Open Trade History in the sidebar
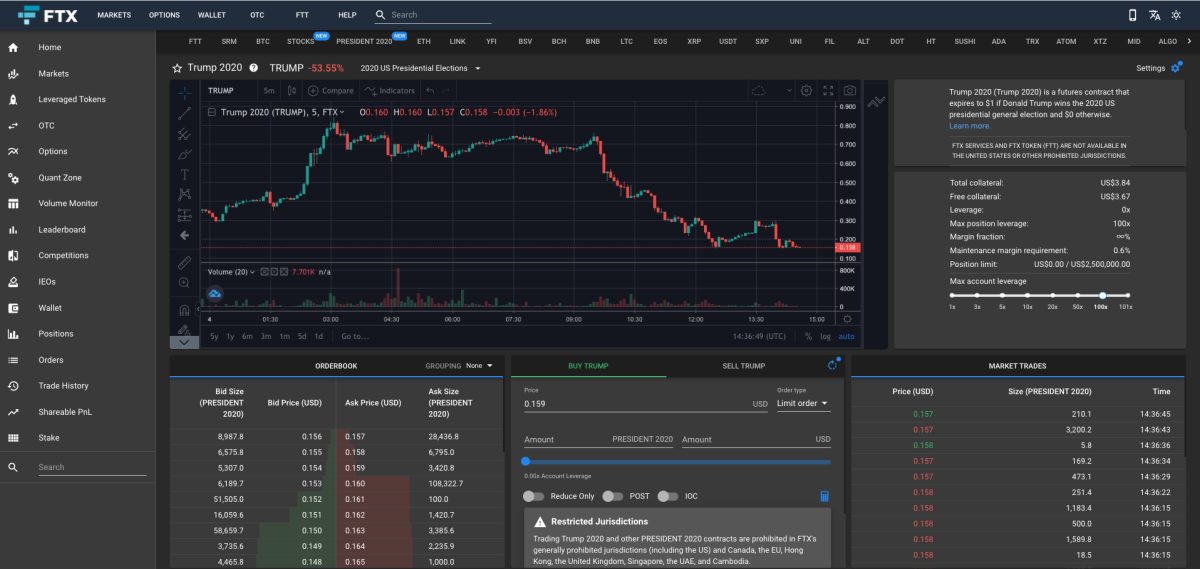 point(63,386)
